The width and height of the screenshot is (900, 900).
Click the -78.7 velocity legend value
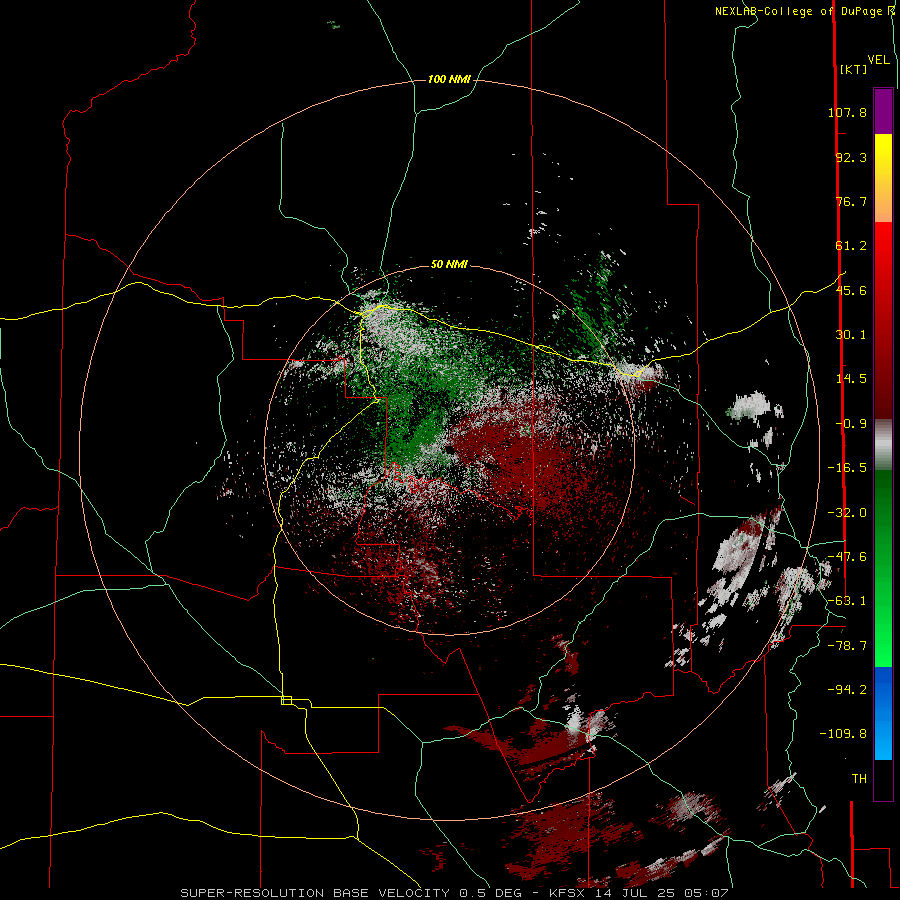847,646
